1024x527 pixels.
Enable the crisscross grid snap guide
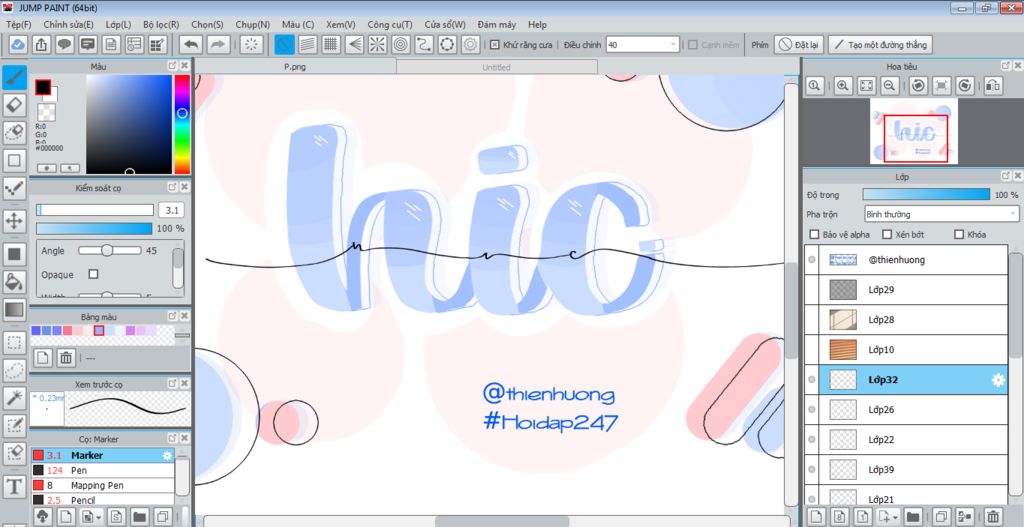pyautogui.click(x=331, y=44)
